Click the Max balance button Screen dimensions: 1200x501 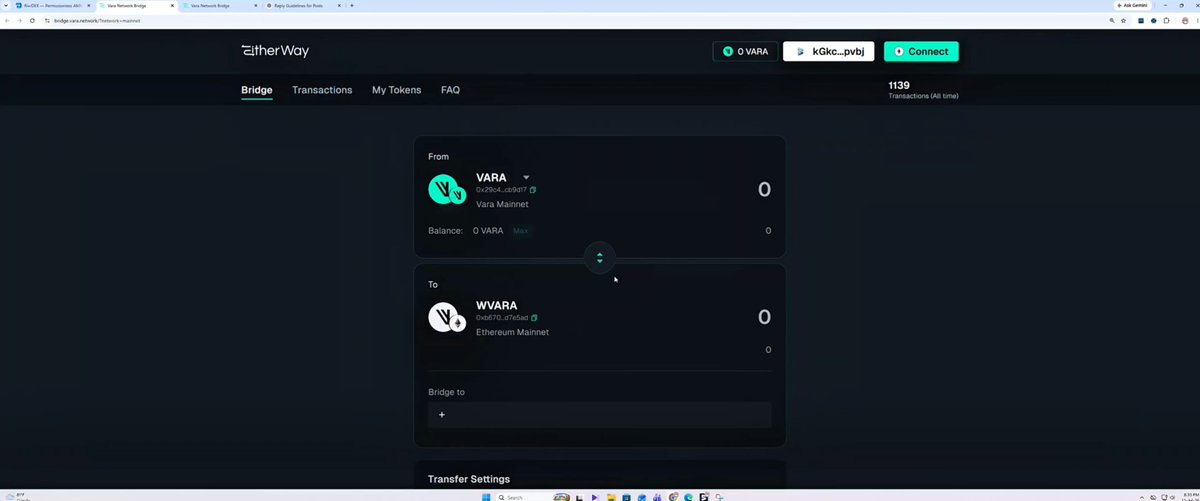[520, 231]
